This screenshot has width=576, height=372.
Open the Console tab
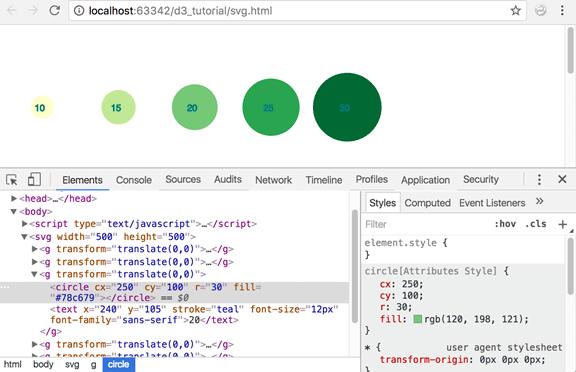(x=134, y=180)
